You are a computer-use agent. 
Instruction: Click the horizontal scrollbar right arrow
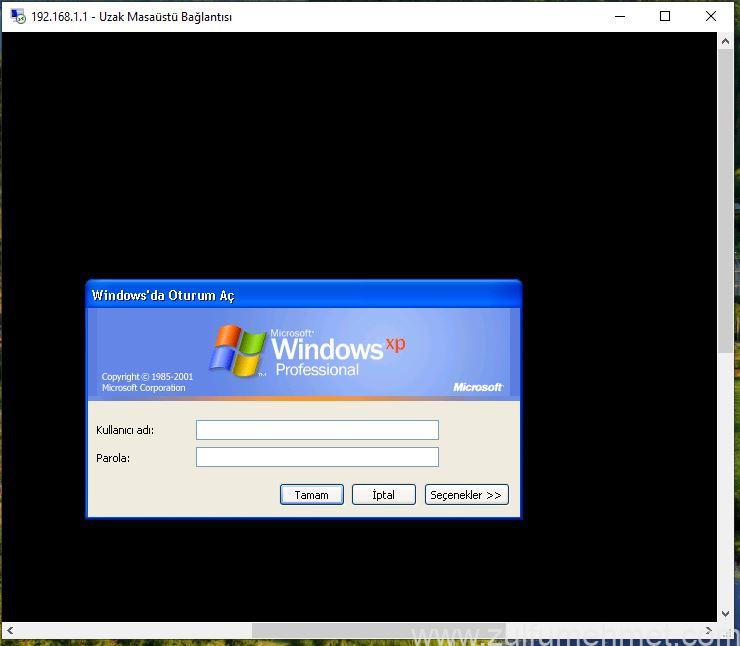[x=708, y=630]
